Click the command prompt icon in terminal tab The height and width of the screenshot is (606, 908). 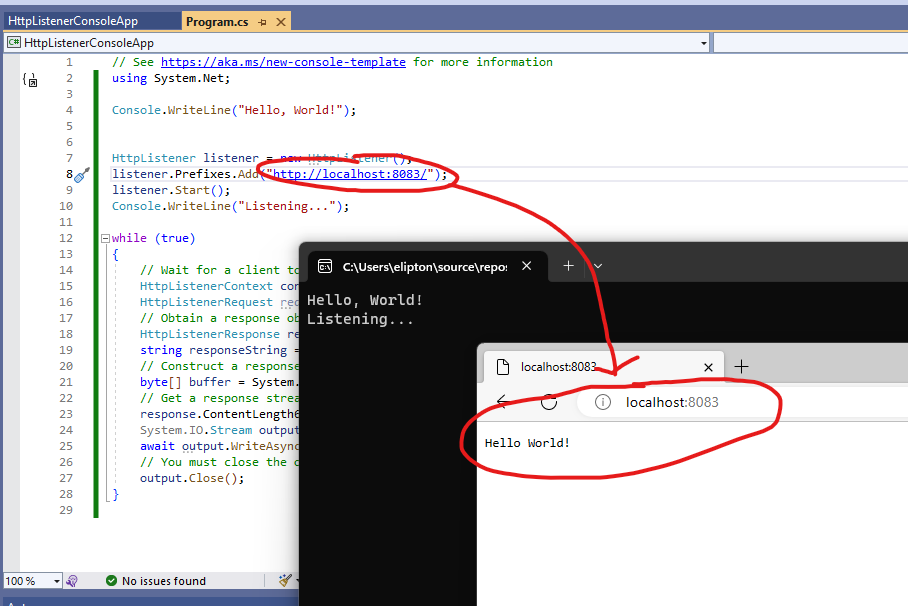pos(325,265)
